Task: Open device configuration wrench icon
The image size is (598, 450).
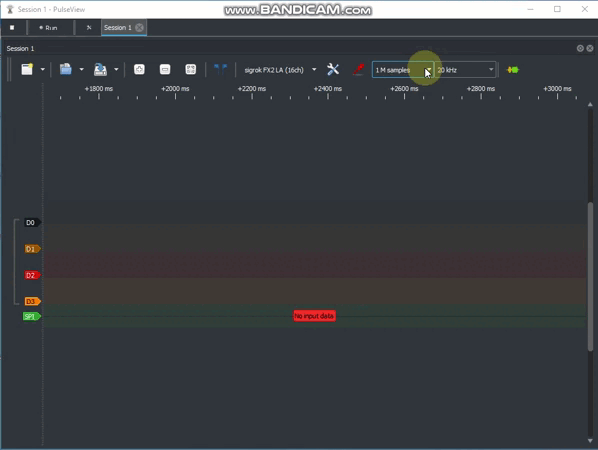Action: (333, 69)
